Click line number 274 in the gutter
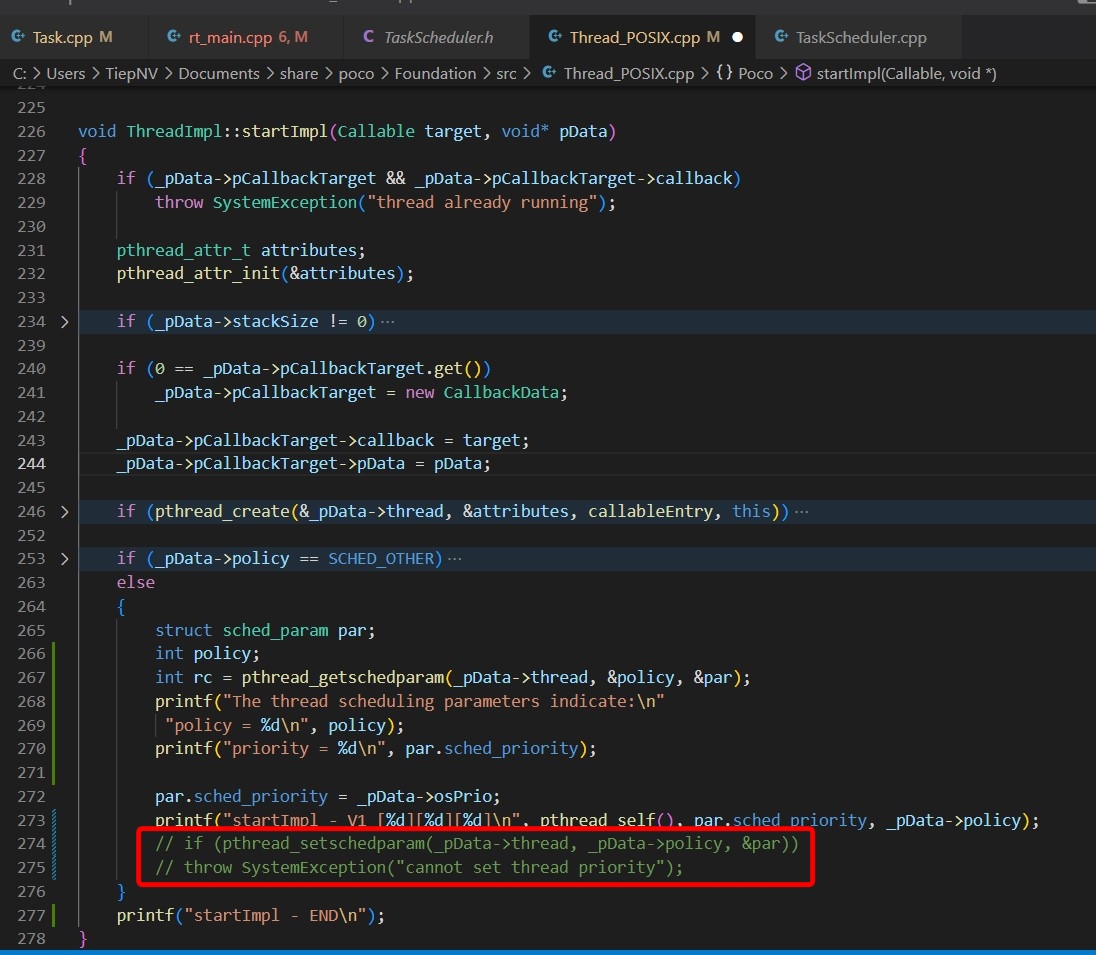The image size is (1096, 955). (31, 843)
